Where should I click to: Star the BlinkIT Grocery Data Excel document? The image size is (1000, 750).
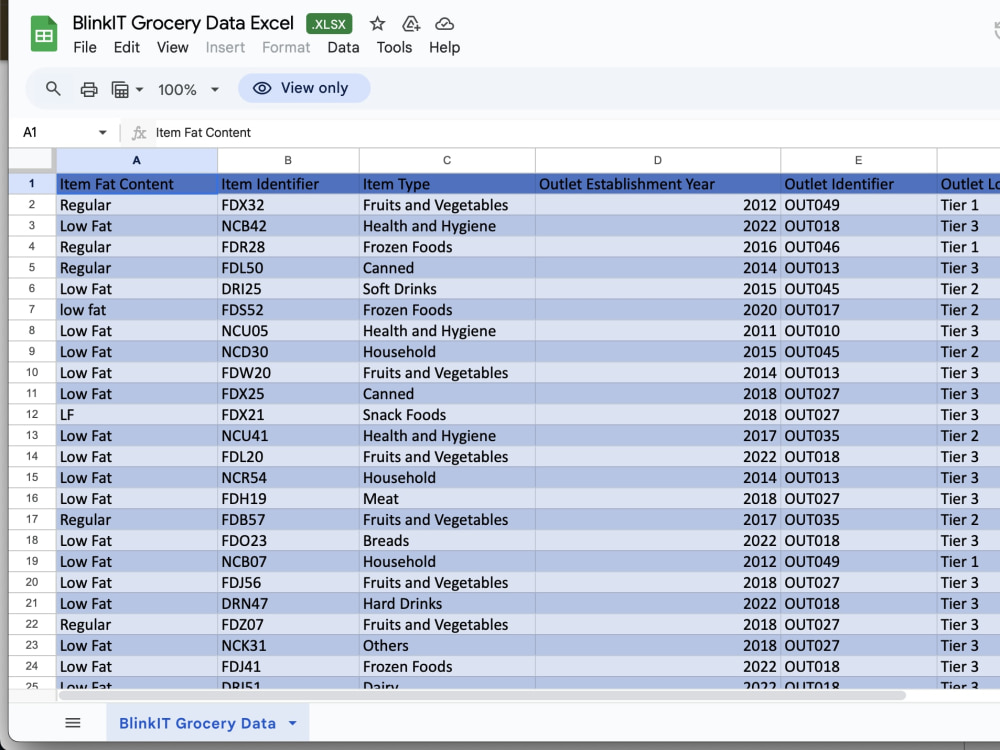coord(377,24)
